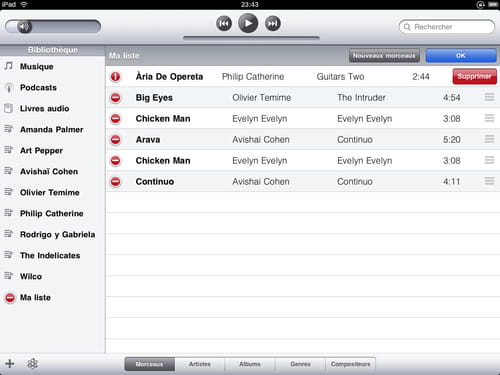Select album Guitars Two
Image resolution: width=500 pixels, height=375 pixels.
340,77
